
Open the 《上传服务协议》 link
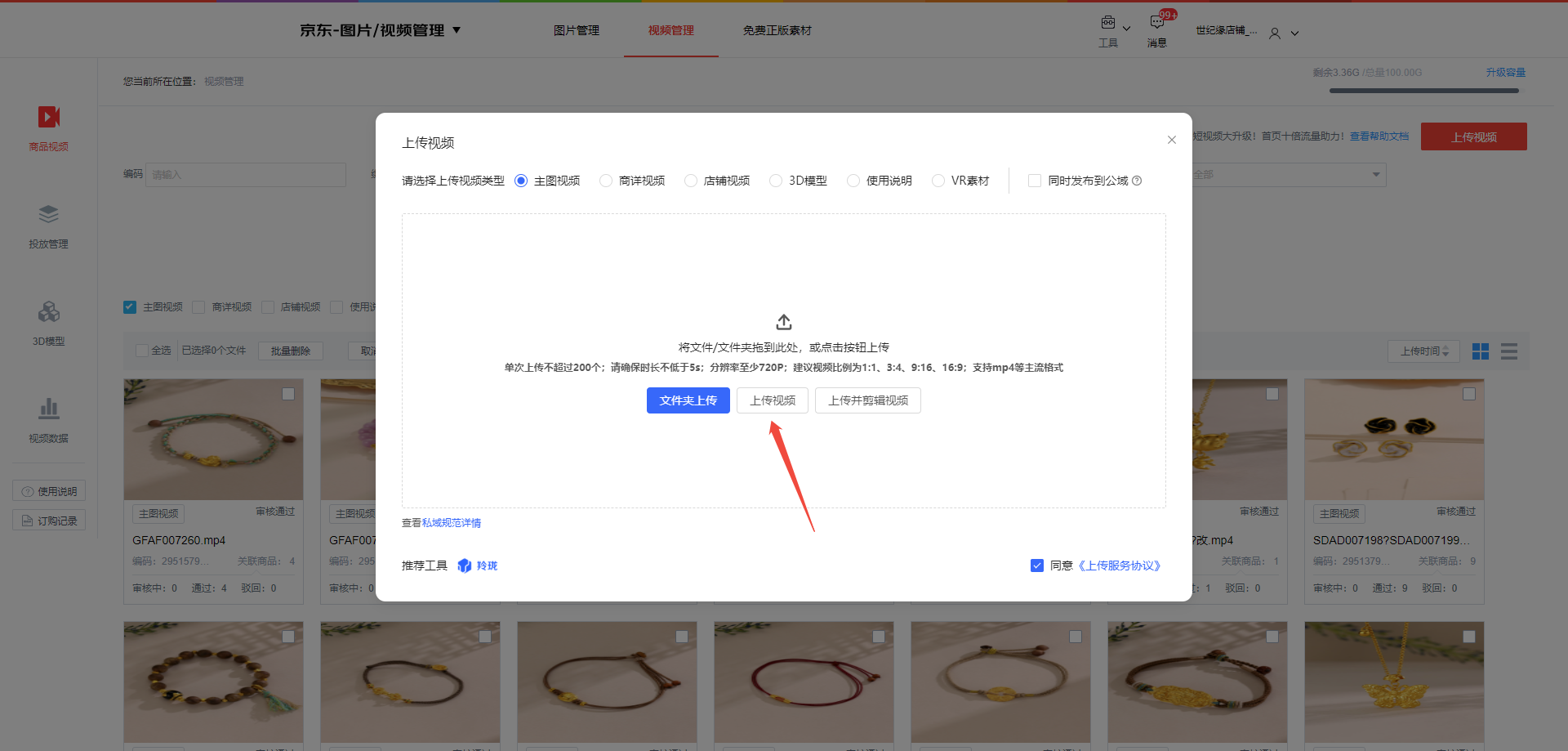tap(1119, 565)
